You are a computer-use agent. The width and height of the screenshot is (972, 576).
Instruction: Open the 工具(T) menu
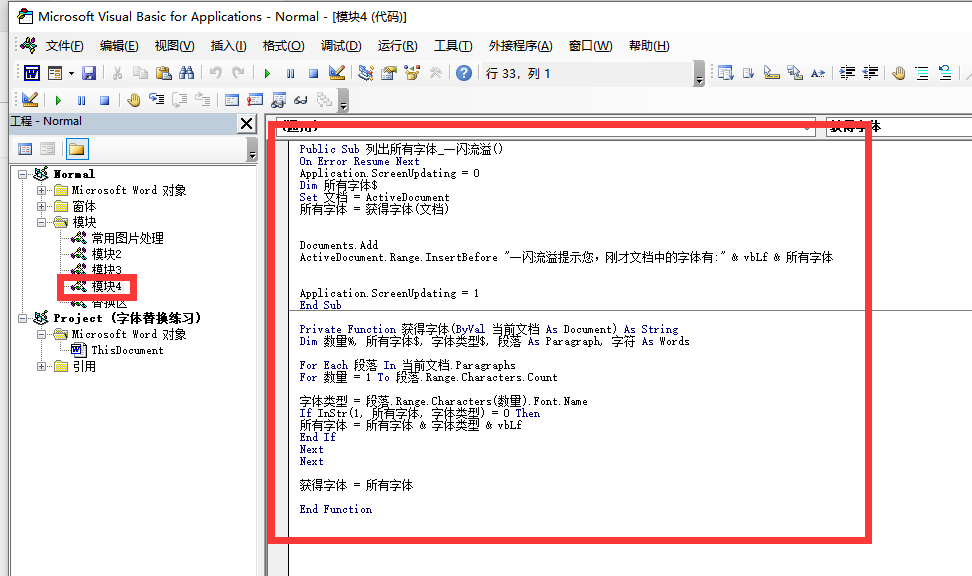tap(453, 46)
